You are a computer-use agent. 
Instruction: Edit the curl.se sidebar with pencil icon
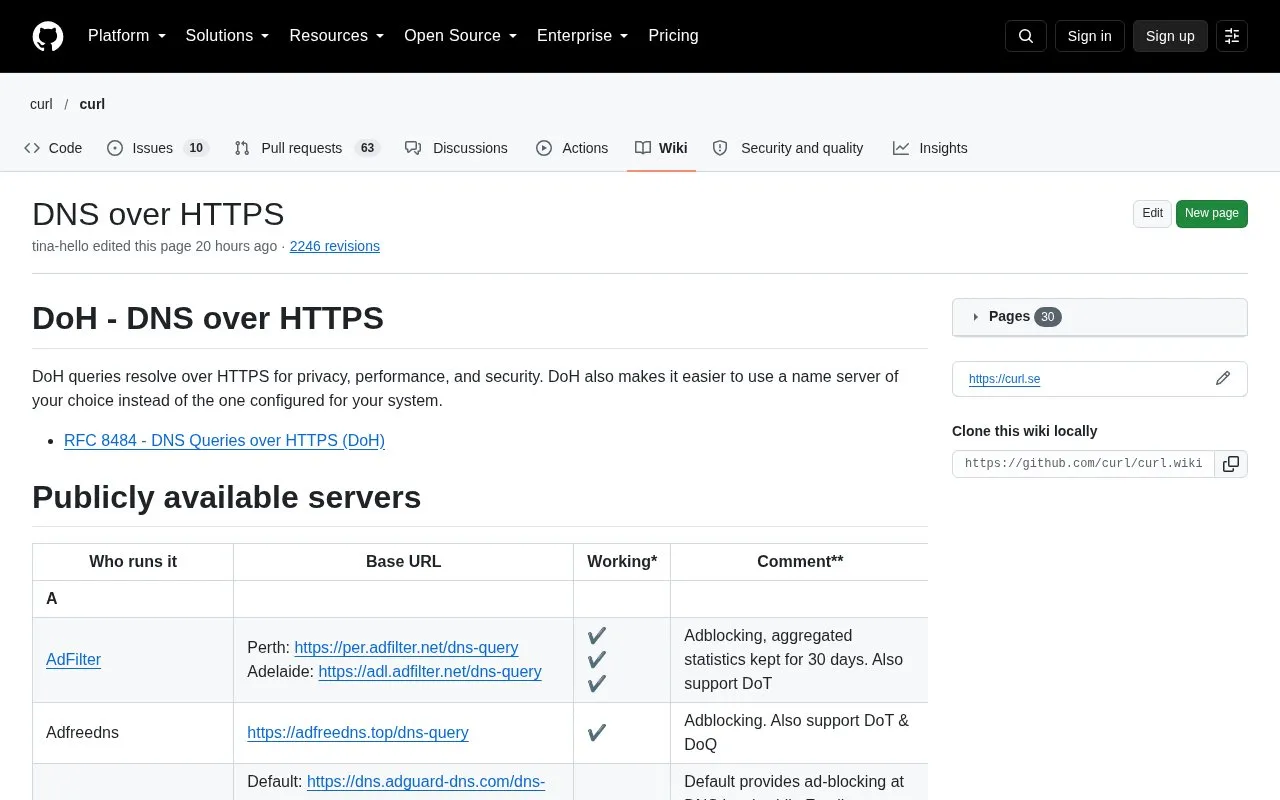(x=1223, y=378)
